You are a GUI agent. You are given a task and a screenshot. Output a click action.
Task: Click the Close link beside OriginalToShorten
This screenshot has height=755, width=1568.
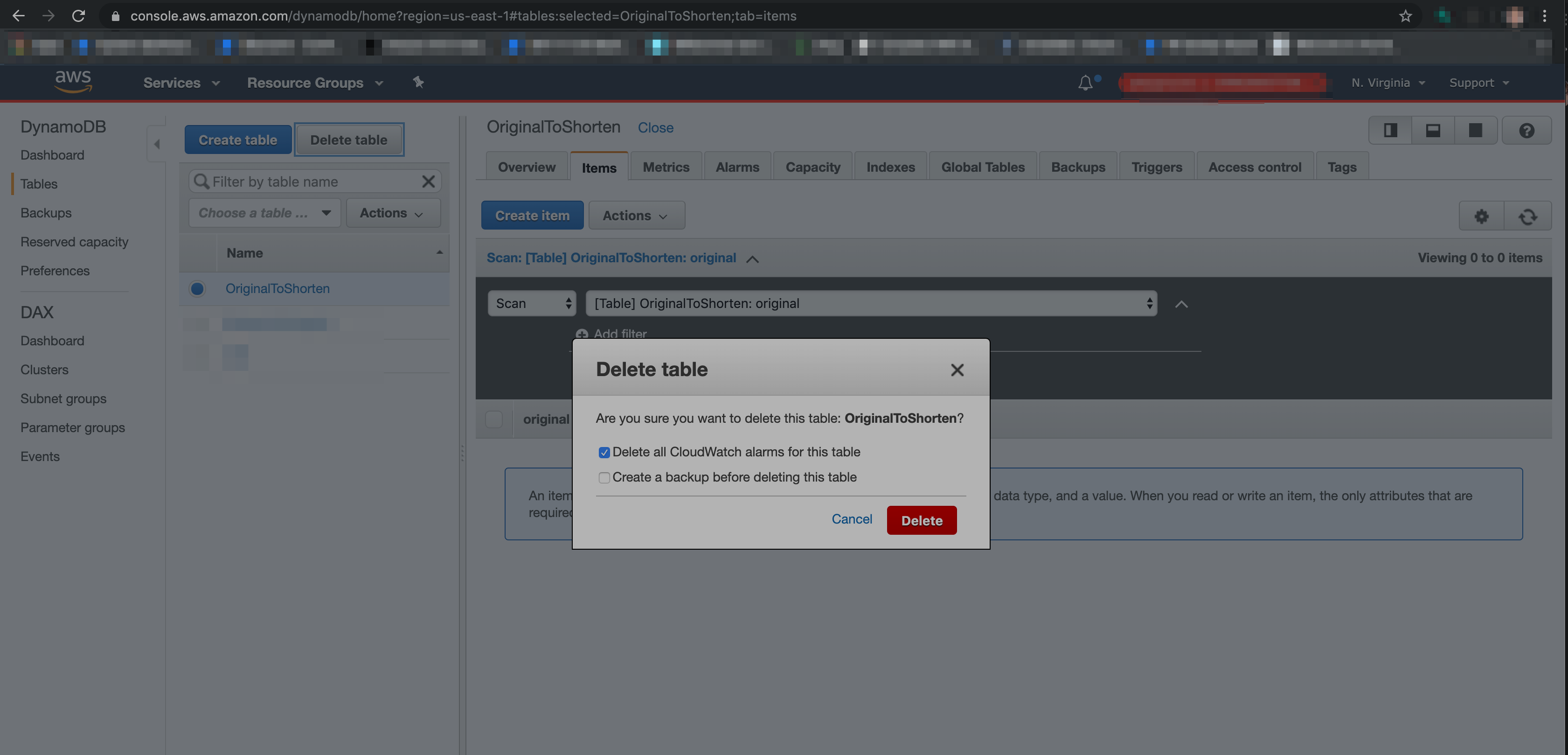[656, 127]
